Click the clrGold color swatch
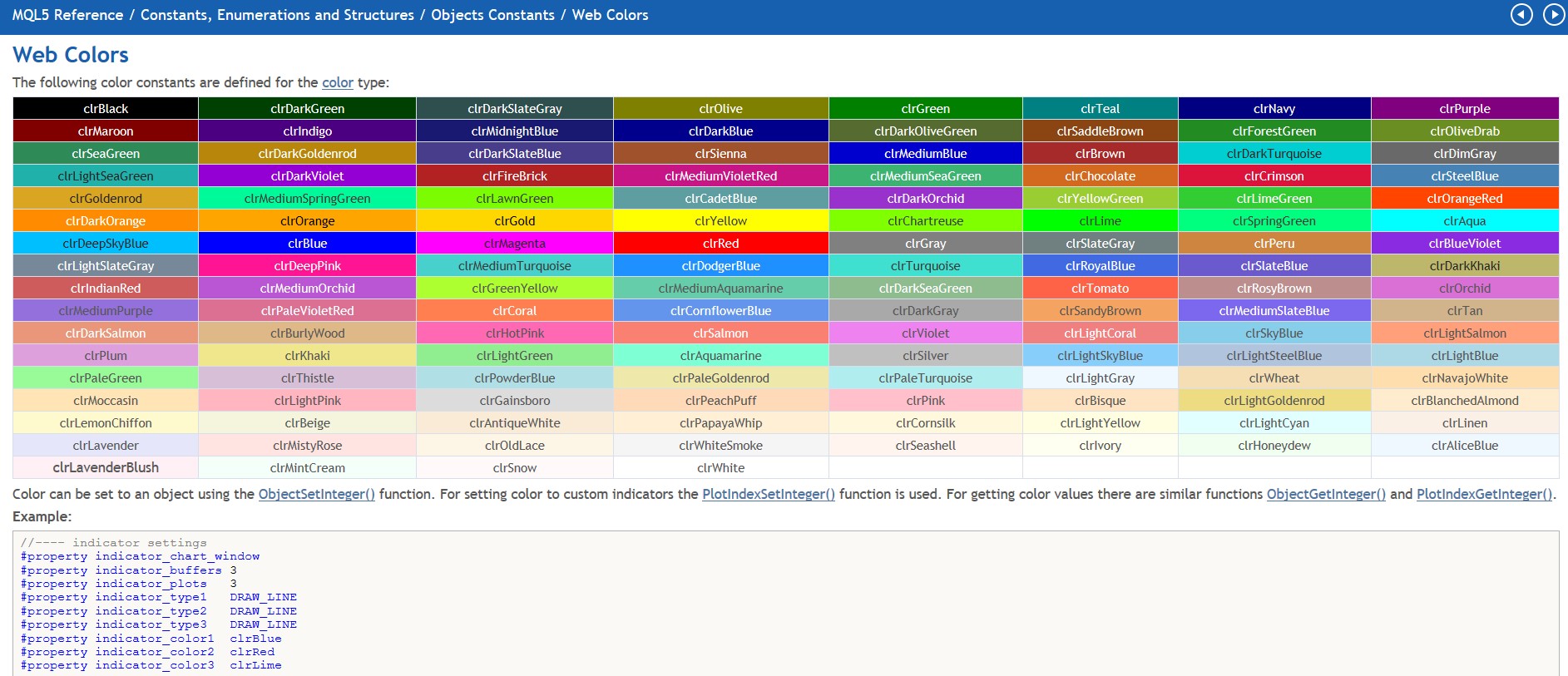1568x676 pixels. coord(514,221)
